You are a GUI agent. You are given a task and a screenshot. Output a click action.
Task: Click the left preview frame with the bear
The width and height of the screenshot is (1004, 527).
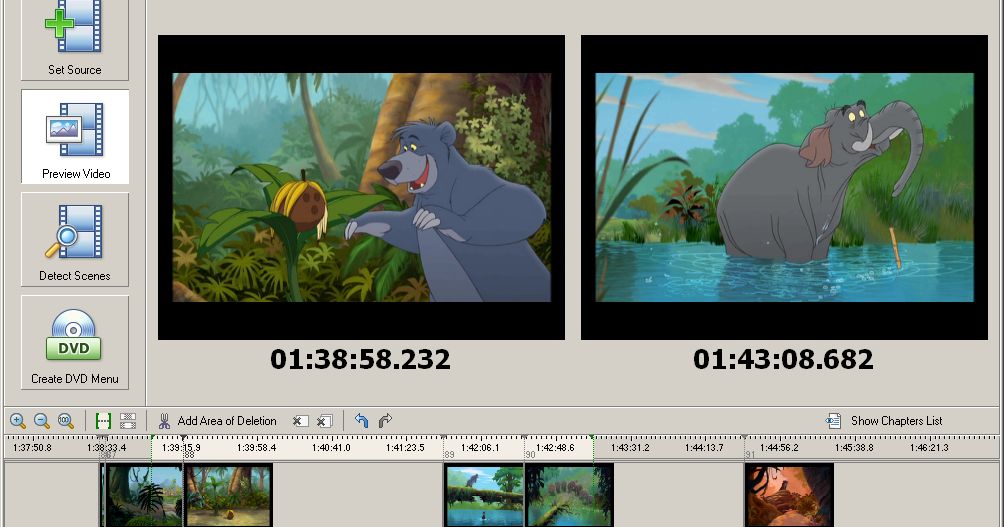click(361, 187)
